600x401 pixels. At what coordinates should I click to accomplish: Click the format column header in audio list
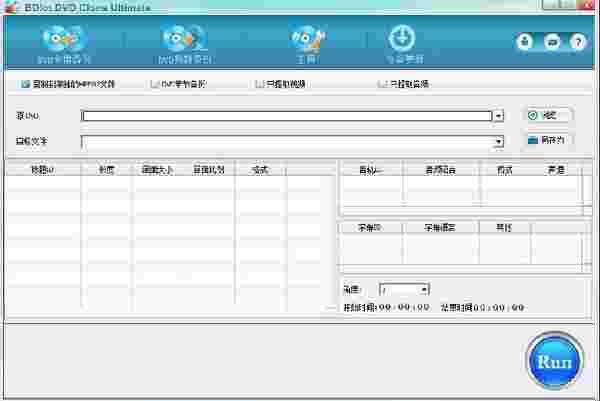(505, 170)
